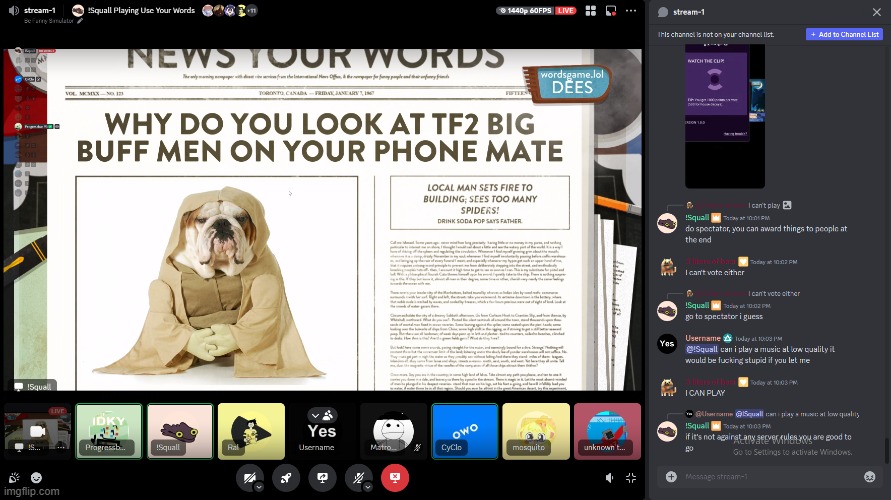Viewport: 891px width, 500px height.
Task: Open the +11 viewers list
Action: [x=252, y=10]
